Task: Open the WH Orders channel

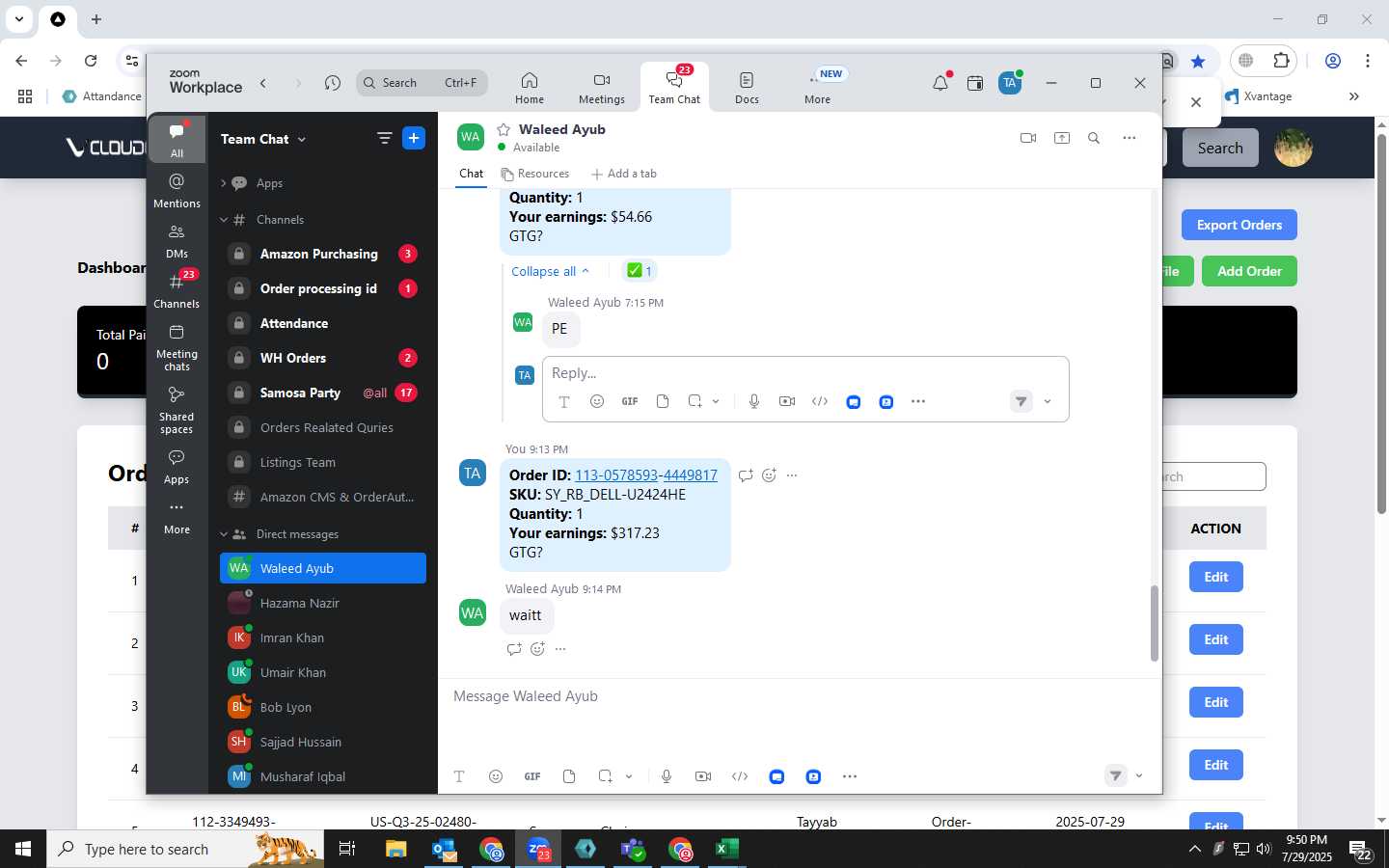Action: coord(323,358)
